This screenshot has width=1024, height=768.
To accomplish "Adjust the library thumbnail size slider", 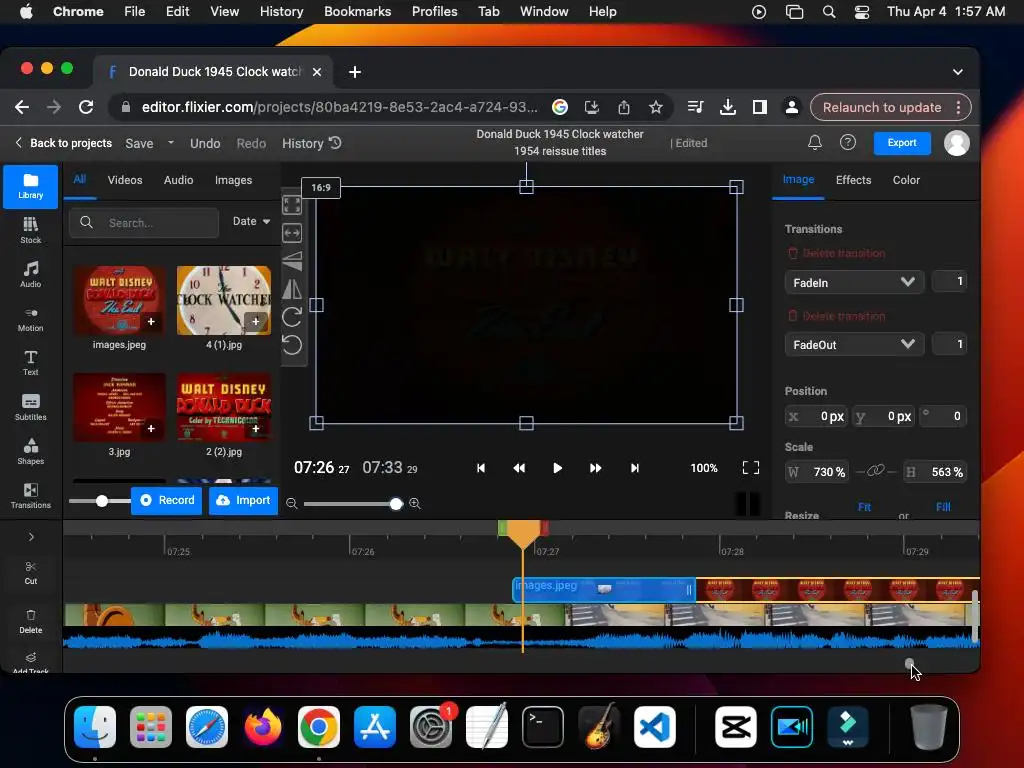I will click(101, 501).
